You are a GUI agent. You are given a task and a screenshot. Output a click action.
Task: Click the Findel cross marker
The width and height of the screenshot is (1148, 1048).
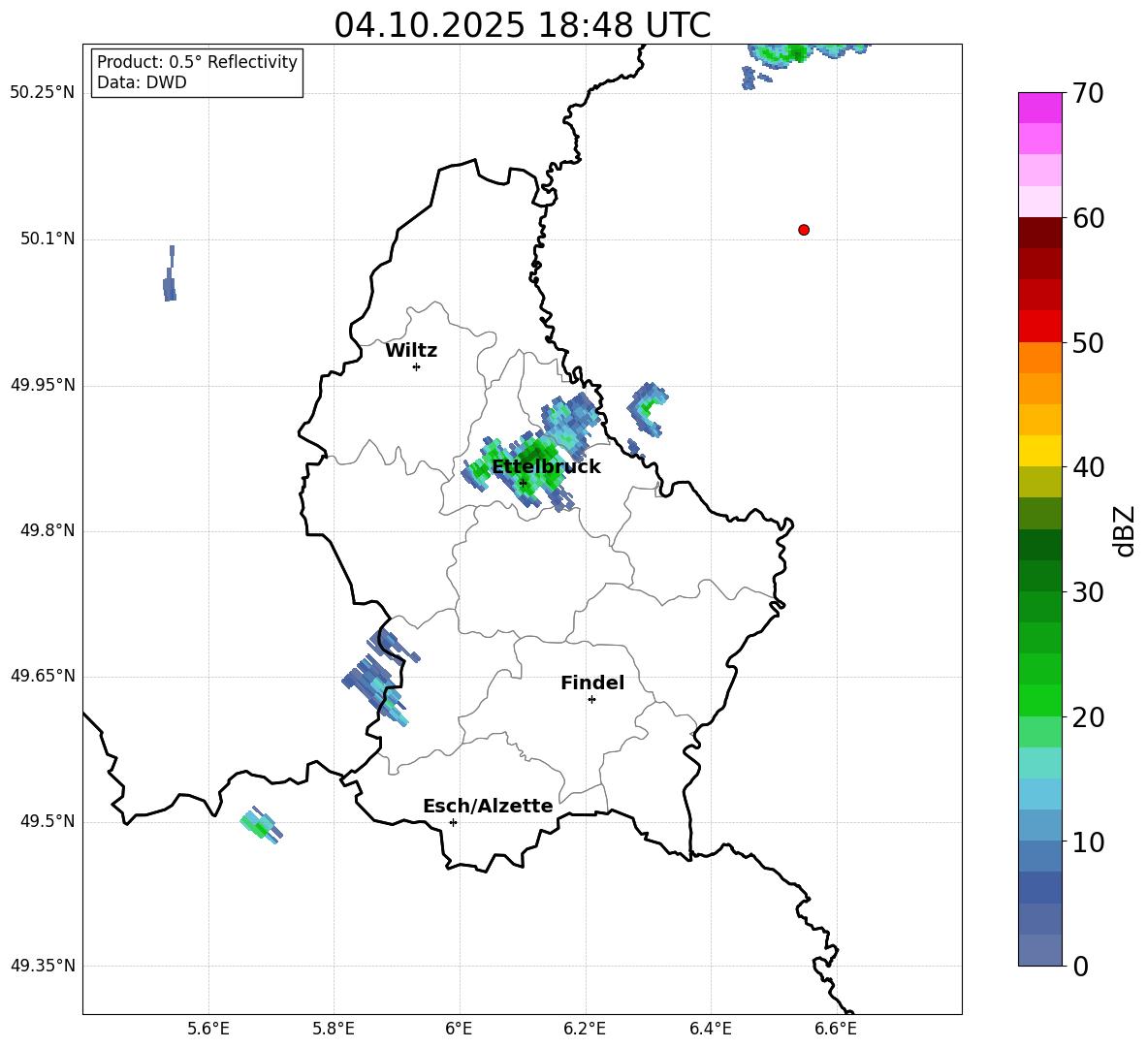click(x=591, y=700)
